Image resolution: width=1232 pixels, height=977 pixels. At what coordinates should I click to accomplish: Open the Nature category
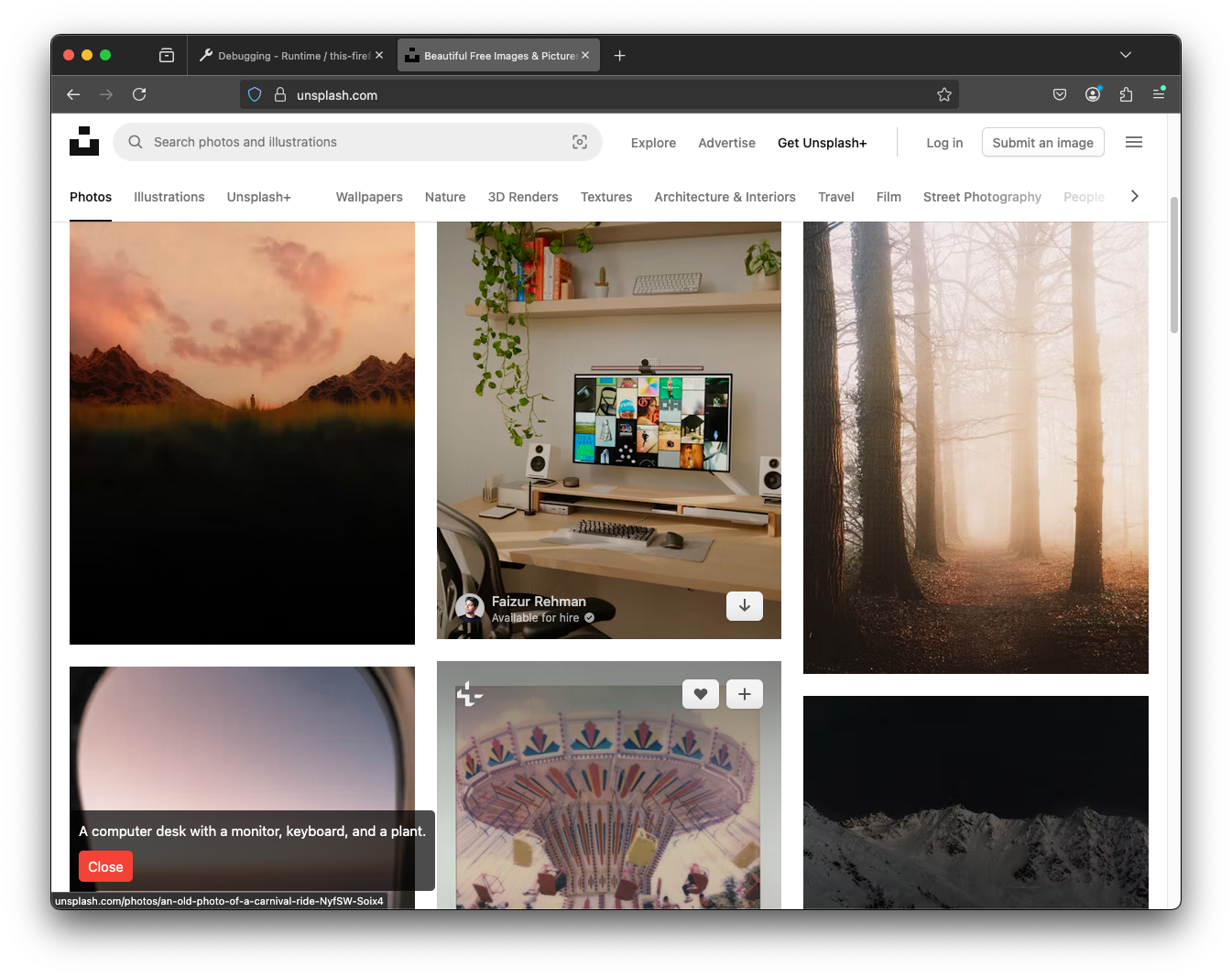click(x=445, y=197)
